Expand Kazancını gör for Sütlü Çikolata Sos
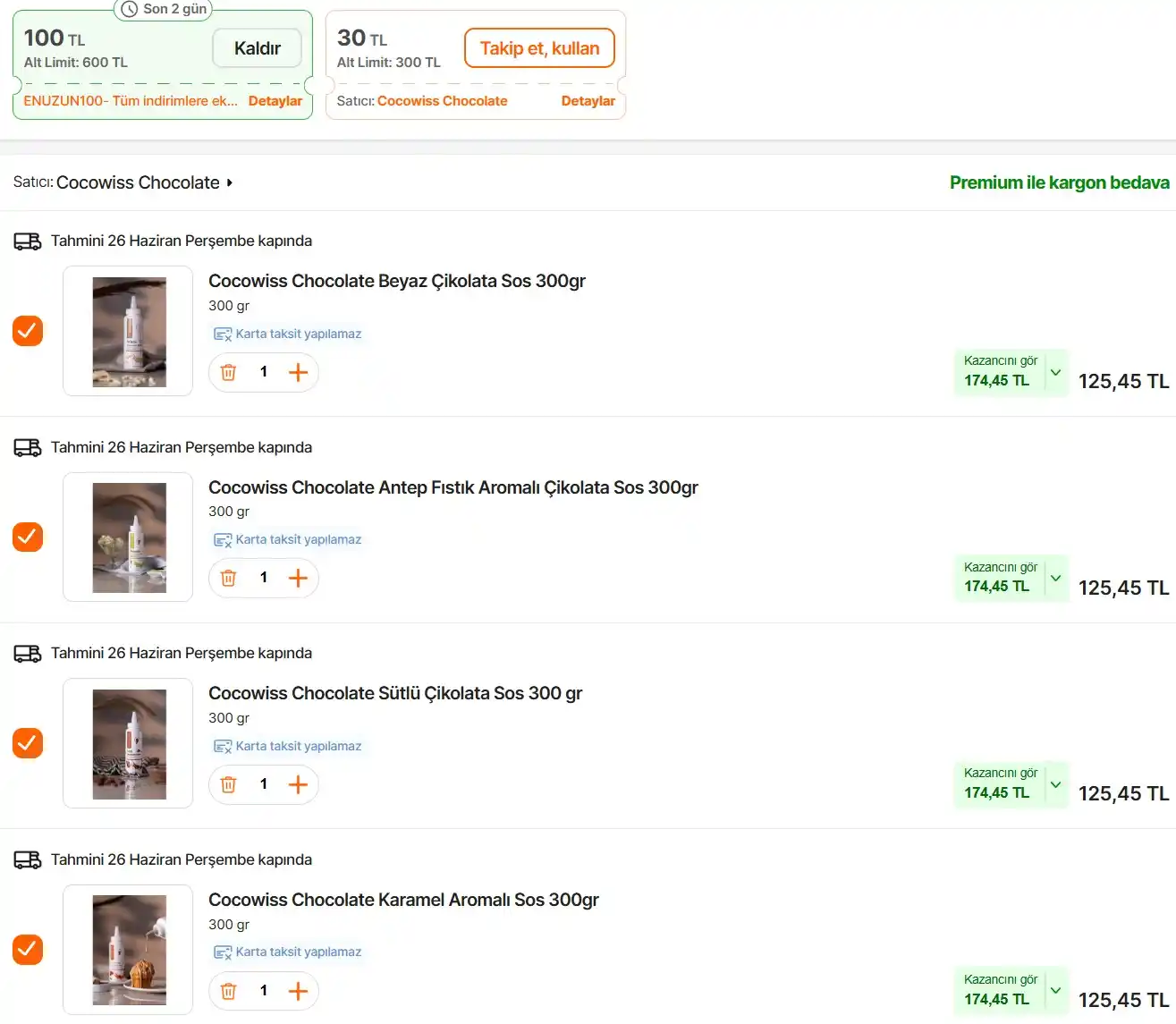 click(x=1055, y=784)
